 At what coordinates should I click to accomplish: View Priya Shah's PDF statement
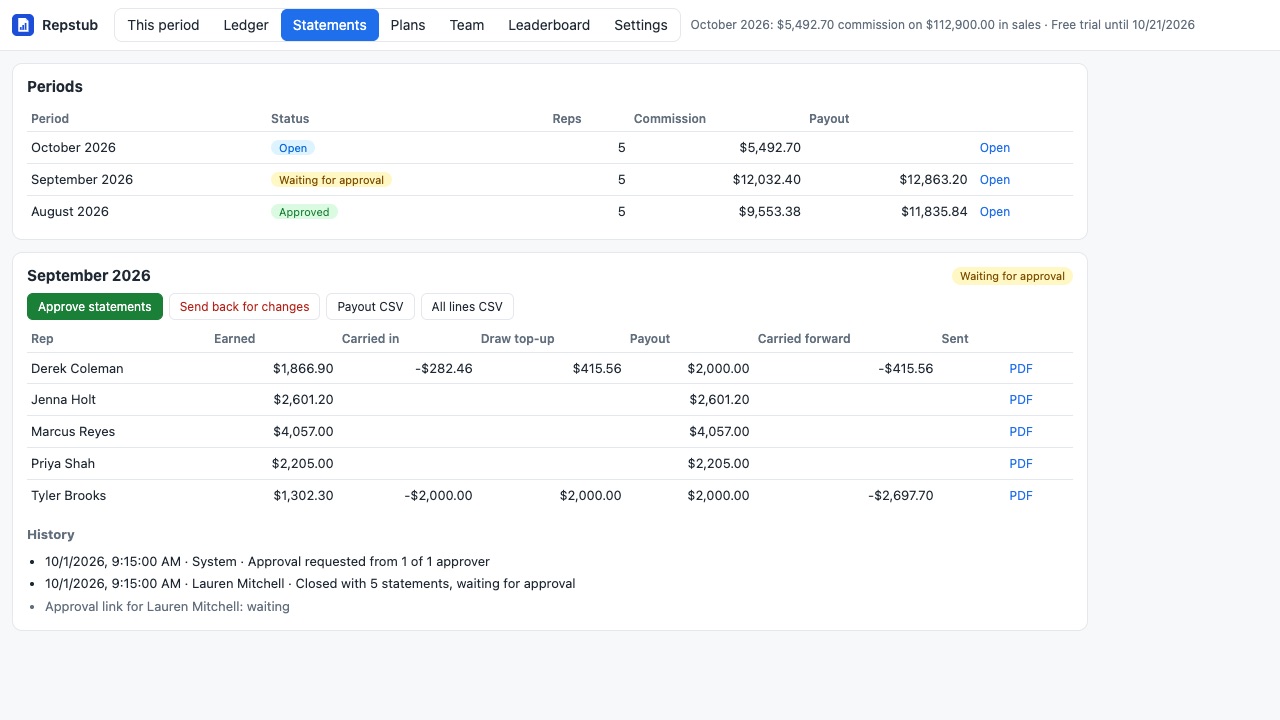click(x=1021, y=464)
